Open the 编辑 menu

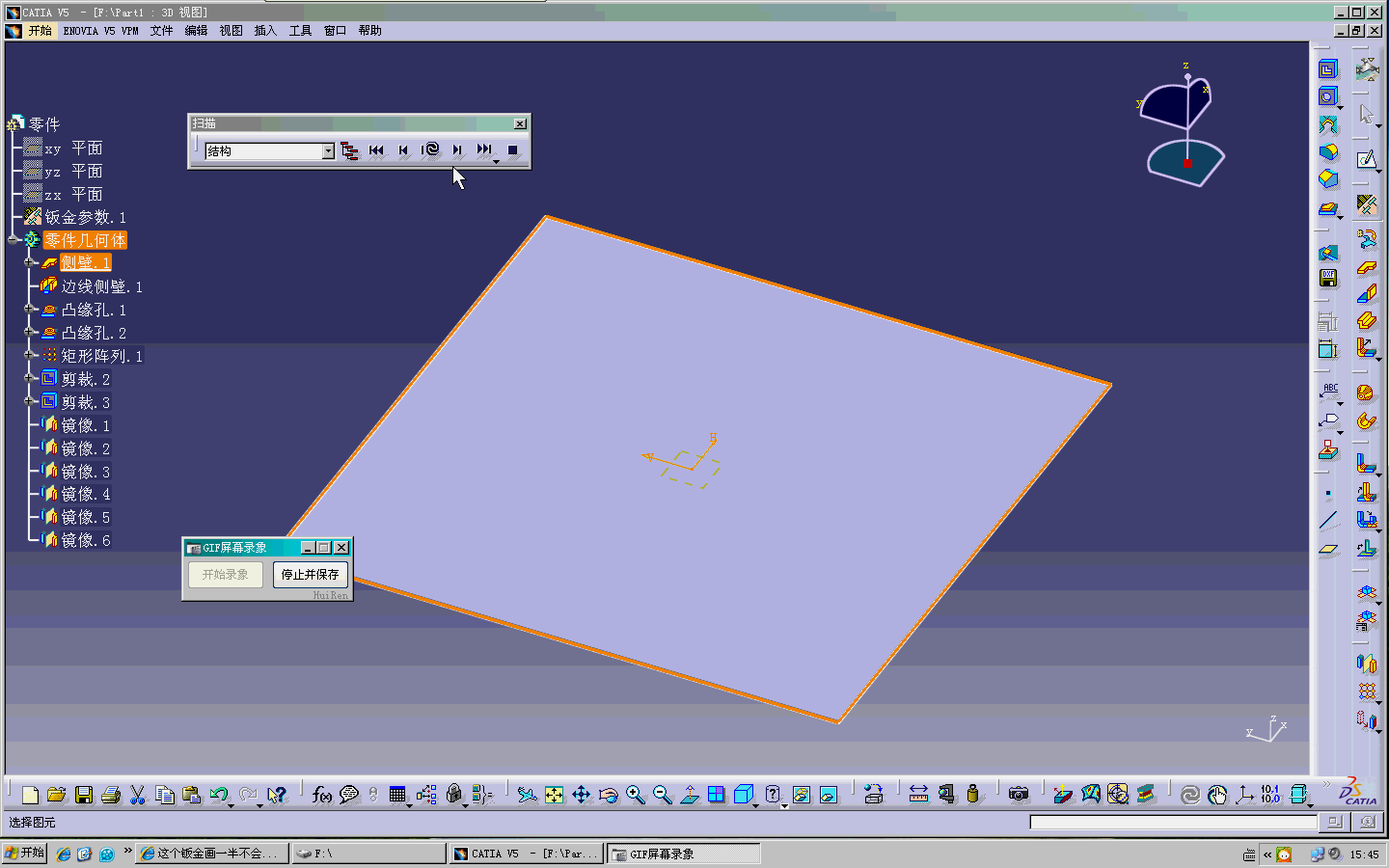[196, 31]
